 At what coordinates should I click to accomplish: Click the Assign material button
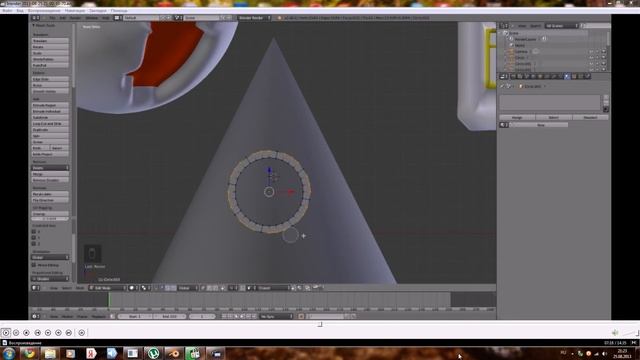point(517,118)
